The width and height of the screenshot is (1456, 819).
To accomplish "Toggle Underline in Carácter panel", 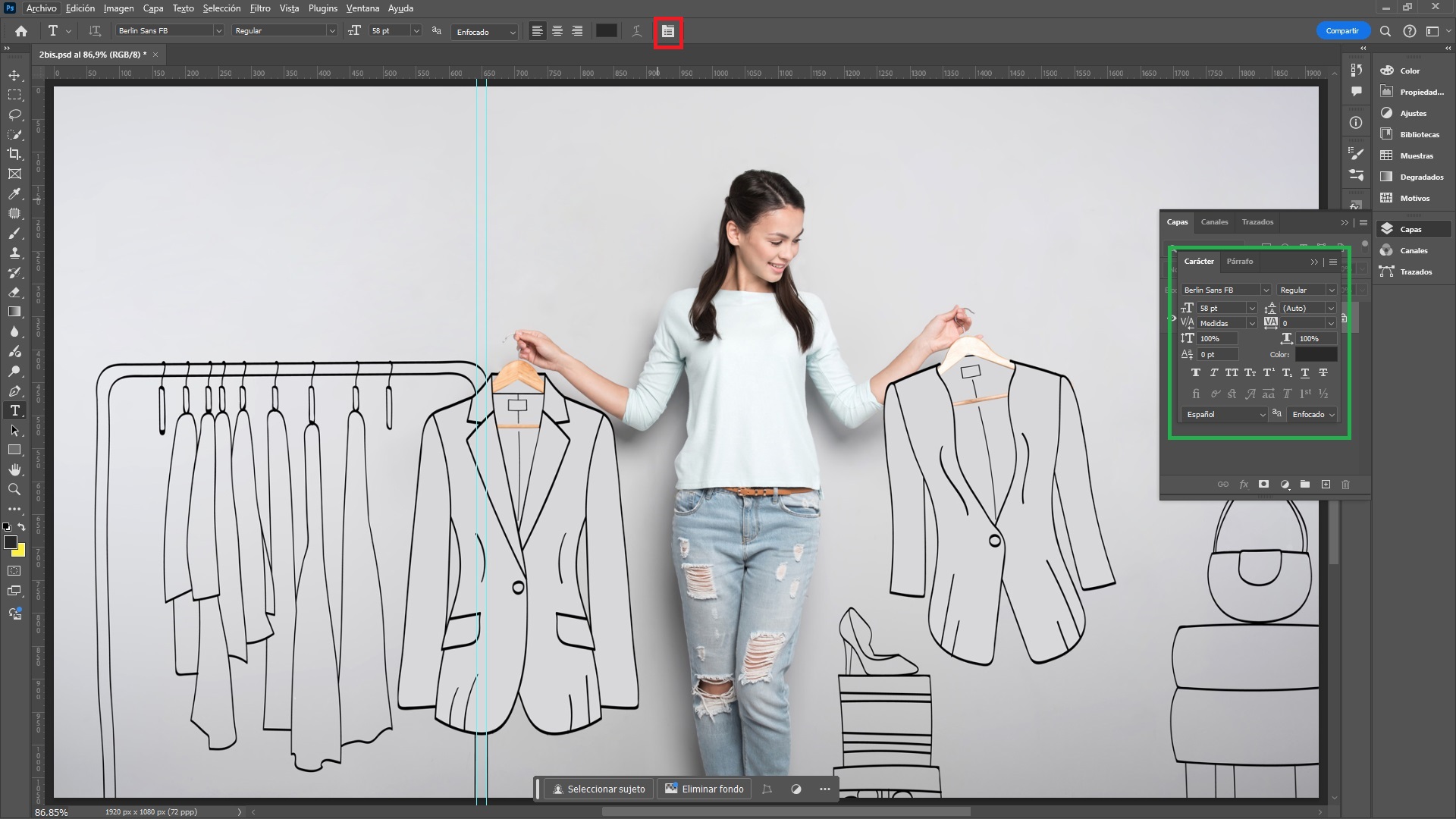I will [1305, 372].
